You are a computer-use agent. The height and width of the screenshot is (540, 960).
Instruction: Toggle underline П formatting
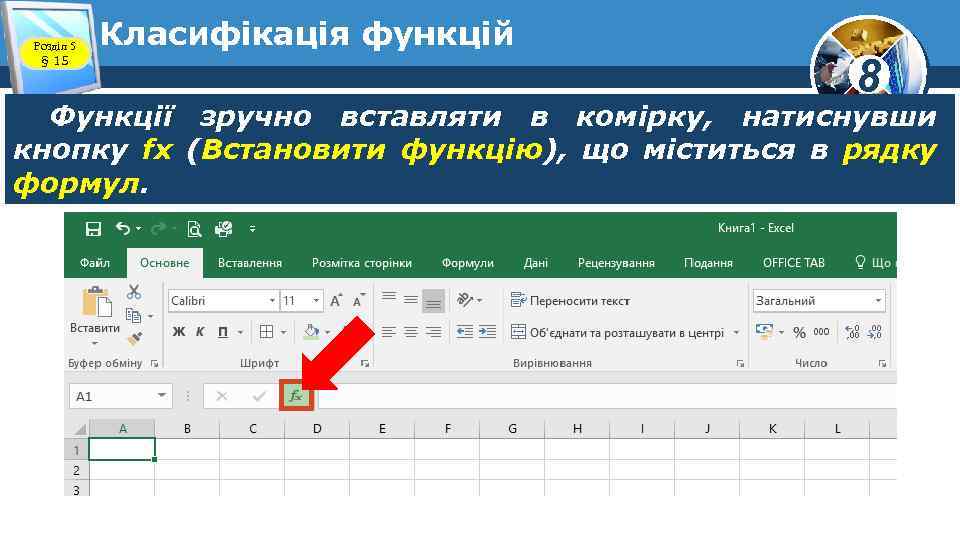[x=223, y=332]
